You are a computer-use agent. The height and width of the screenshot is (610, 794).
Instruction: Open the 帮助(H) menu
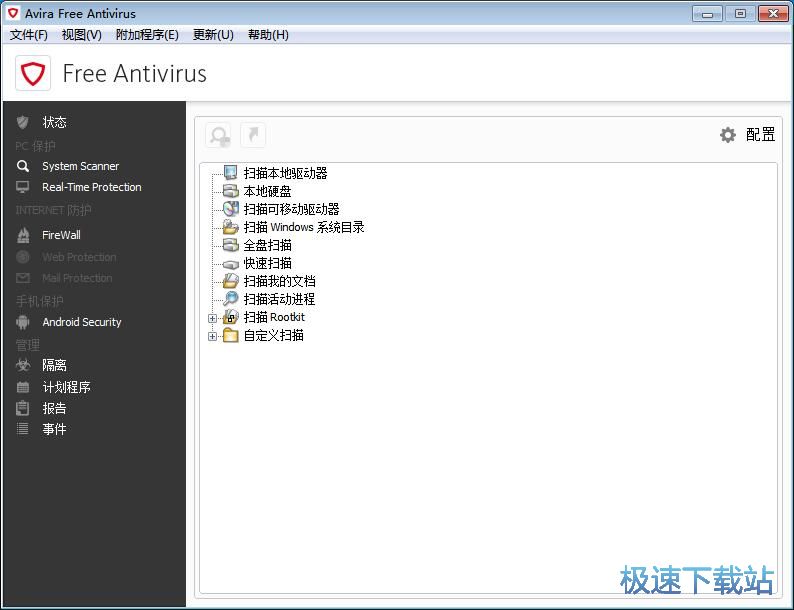pyautogui.click(x=268, y=34)
